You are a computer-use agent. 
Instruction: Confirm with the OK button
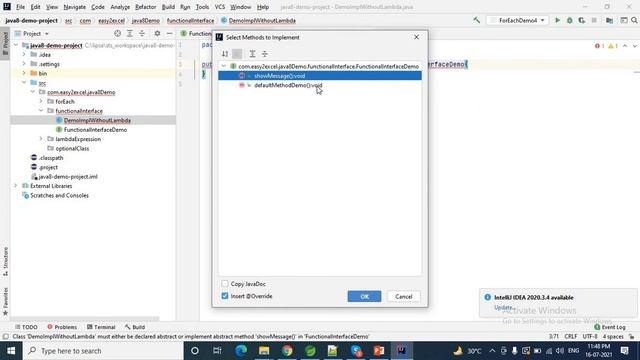364,297
